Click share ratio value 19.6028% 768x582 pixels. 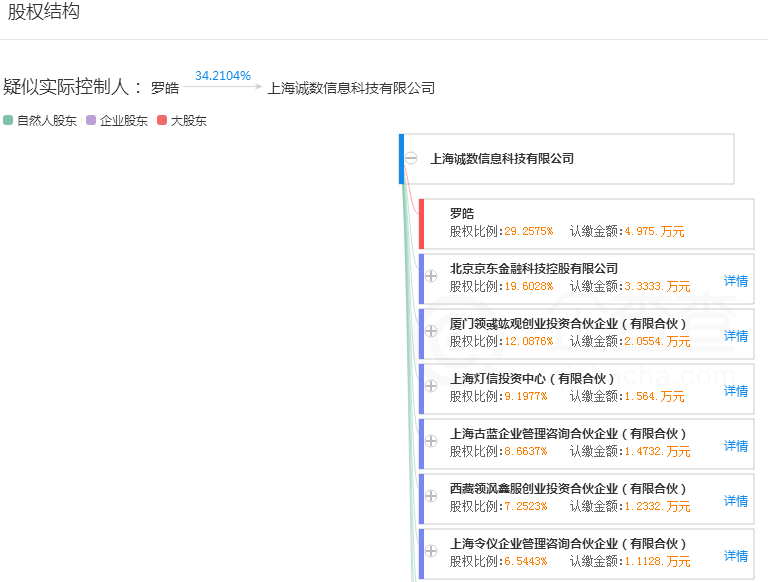tap(529, 286)
